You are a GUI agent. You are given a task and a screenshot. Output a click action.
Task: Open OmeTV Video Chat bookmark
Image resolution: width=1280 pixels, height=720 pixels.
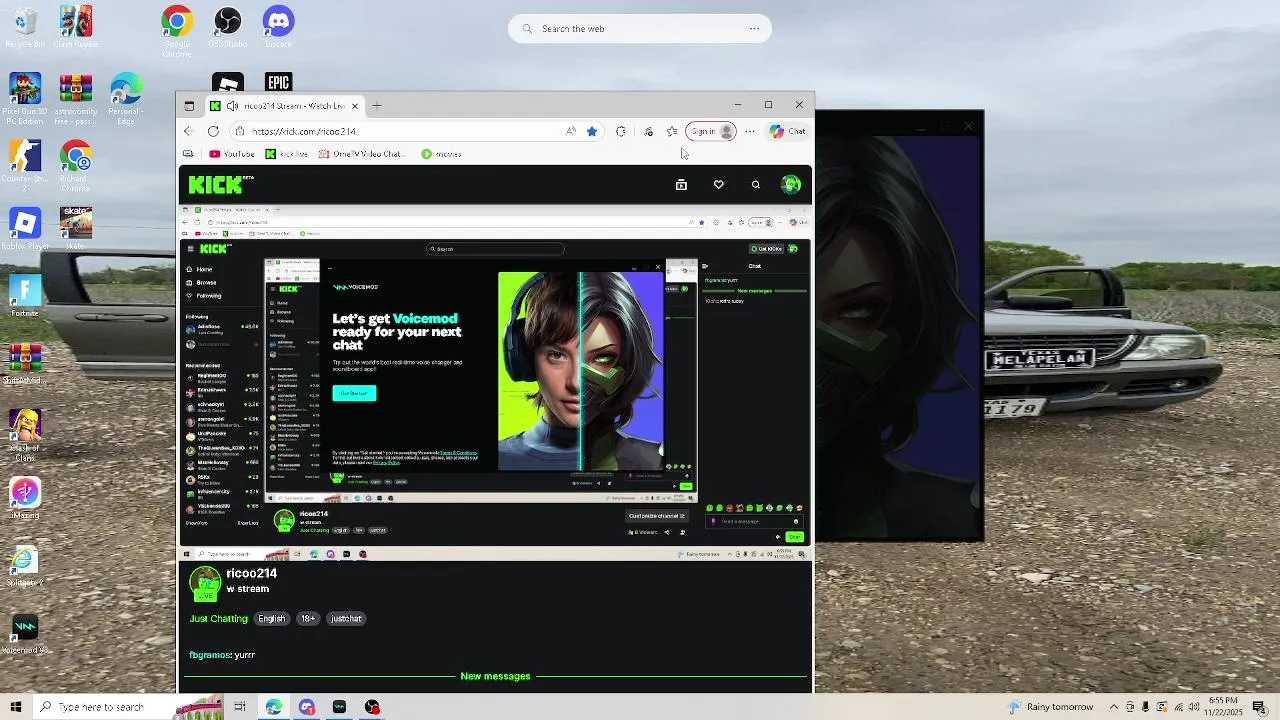pos(360,154)
